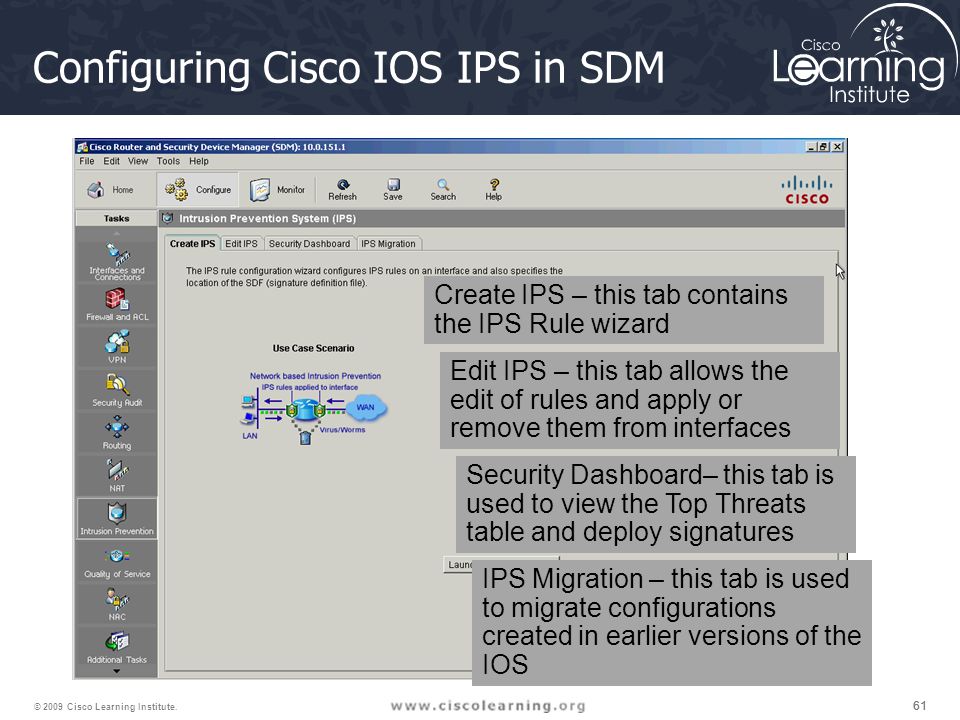This screenshot has width=960, height=720.
Task: Click the 'Virus/Worms' label in diagram
Action: point(342,430)
